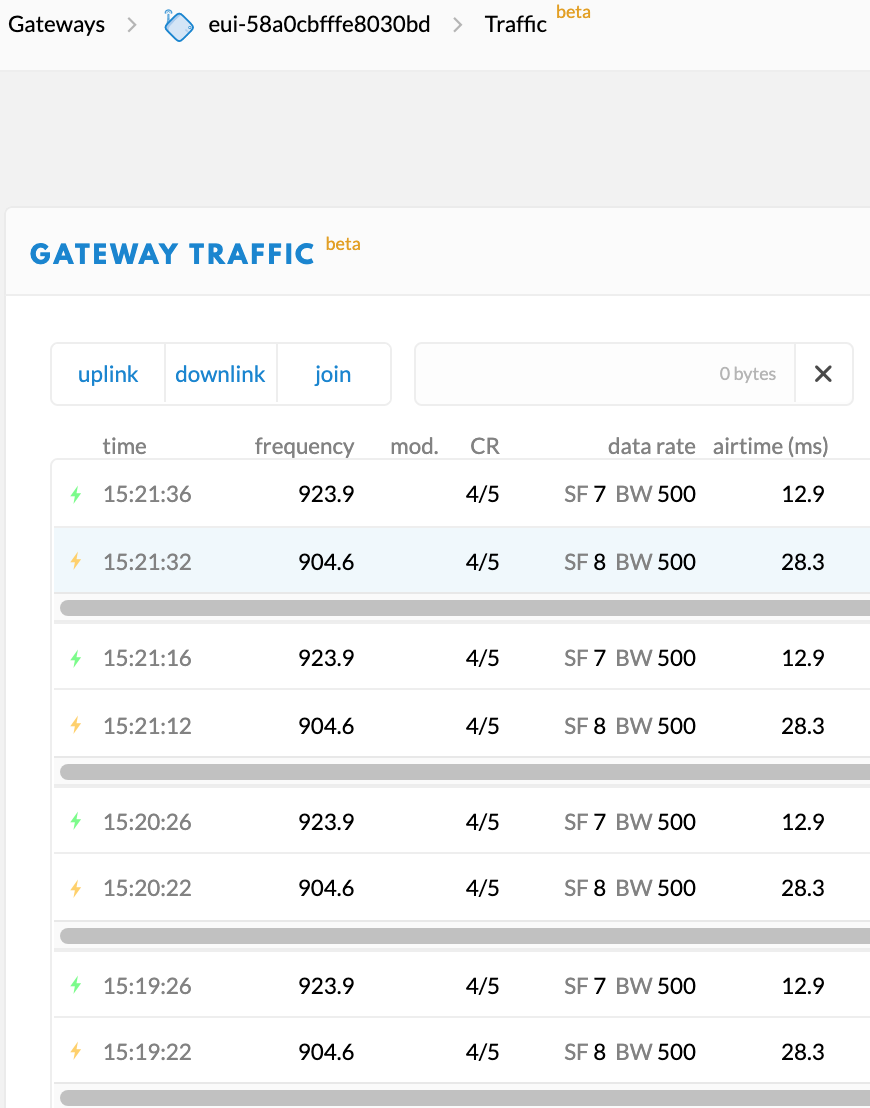Clear the payload filter with the X button

(823, 374)
